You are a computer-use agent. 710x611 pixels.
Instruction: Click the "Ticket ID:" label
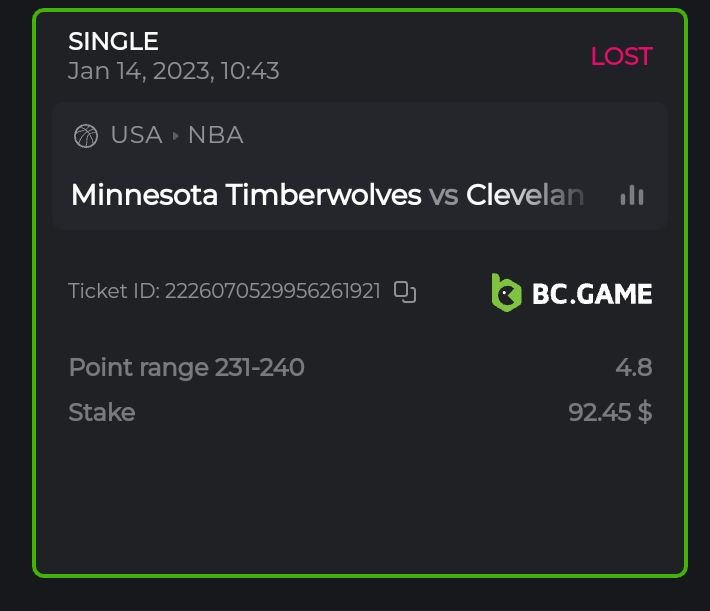(113, 291)
